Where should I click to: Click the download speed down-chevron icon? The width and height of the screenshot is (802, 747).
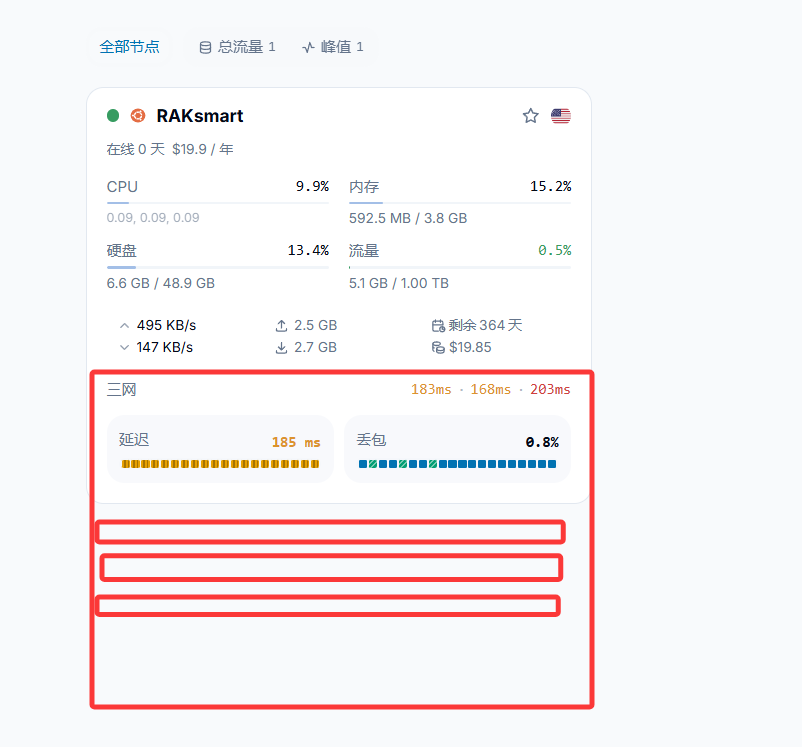pos(124,347)
